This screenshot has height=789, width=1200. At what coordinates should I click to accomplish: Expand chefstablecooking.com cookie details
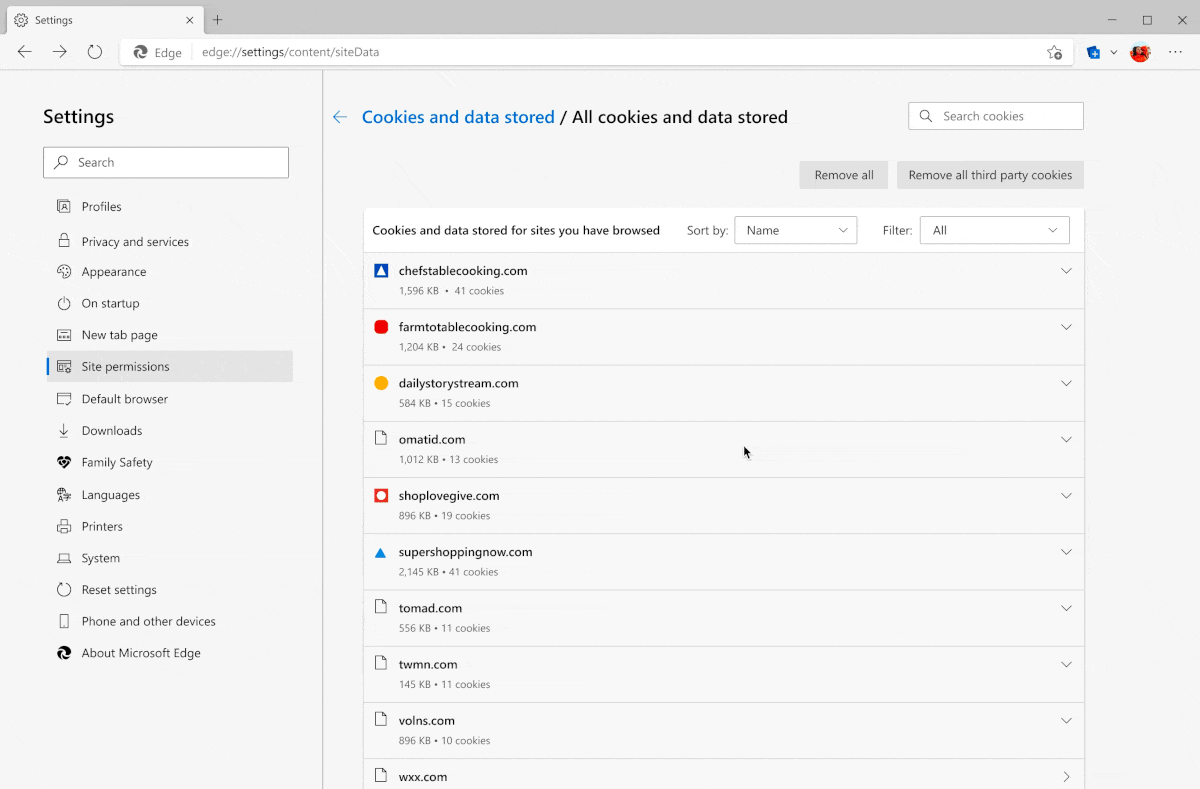(1066, 271)
